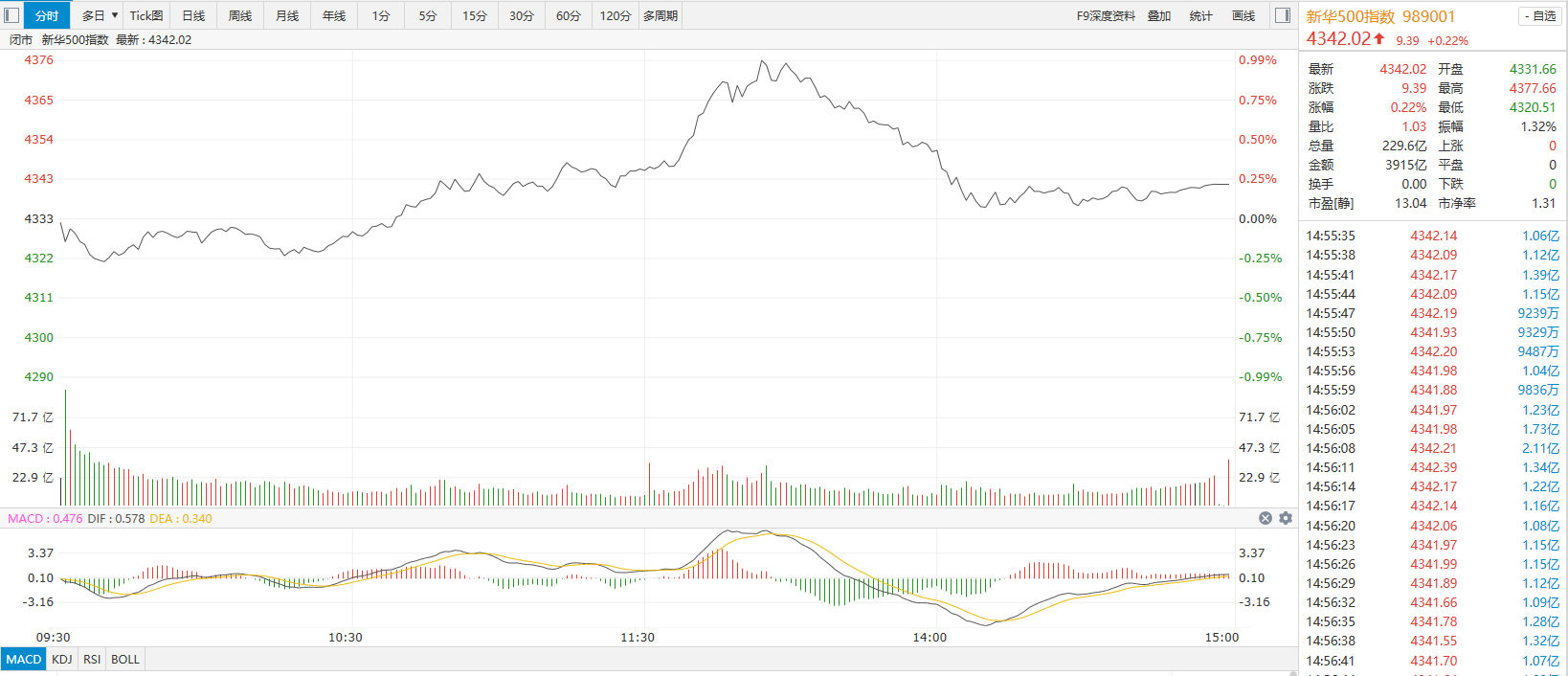Open F9深度资料 detailed info
Viewport: 1568px width, 676px height.
1106,15
